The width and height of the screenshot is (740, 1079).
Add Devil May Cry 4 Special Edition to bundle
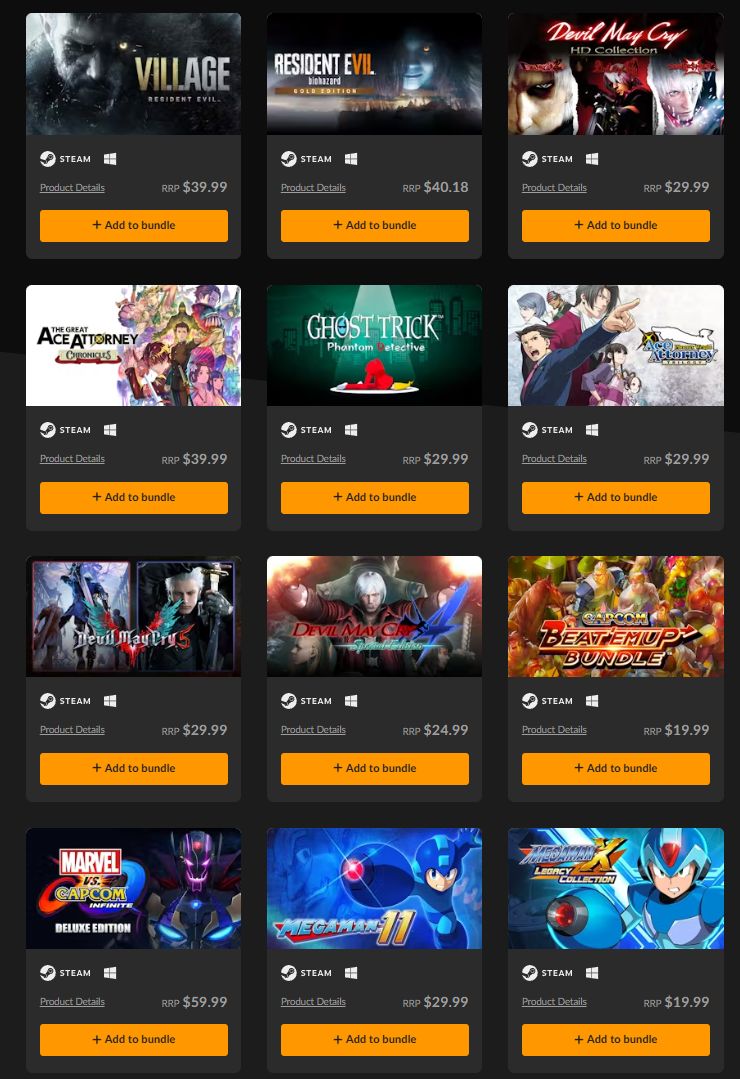tap(374, 769)
